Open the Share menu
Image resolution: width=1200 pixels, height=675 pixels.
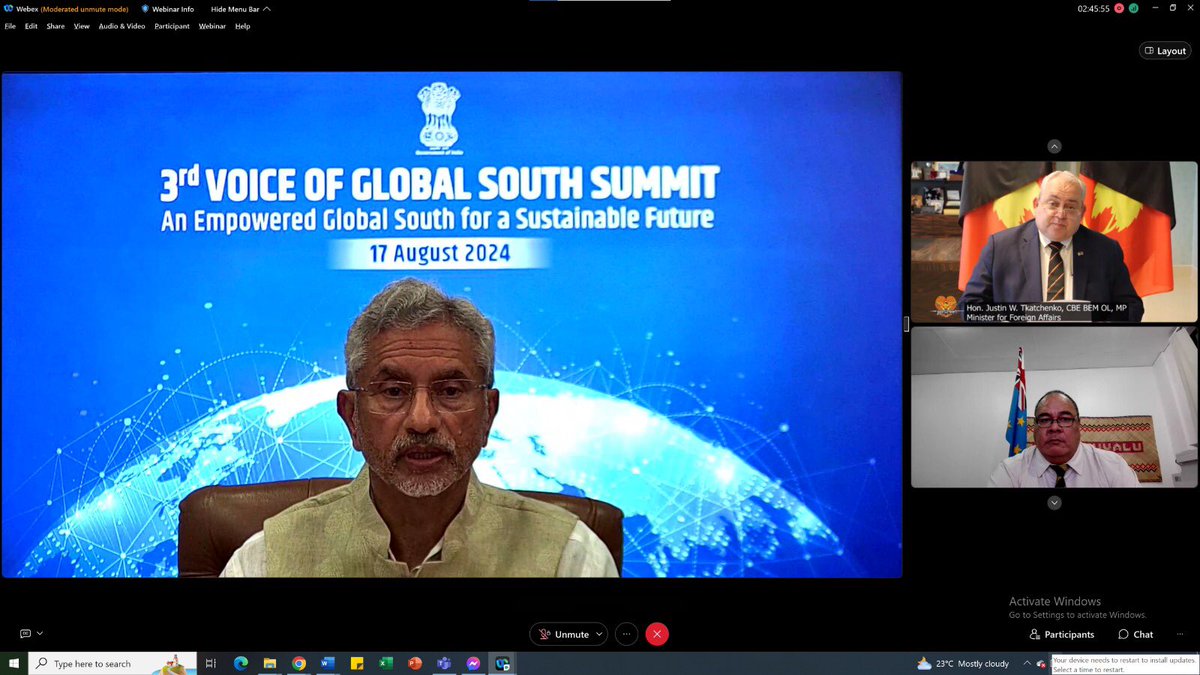pyautogui.click(x=55, y=26)
